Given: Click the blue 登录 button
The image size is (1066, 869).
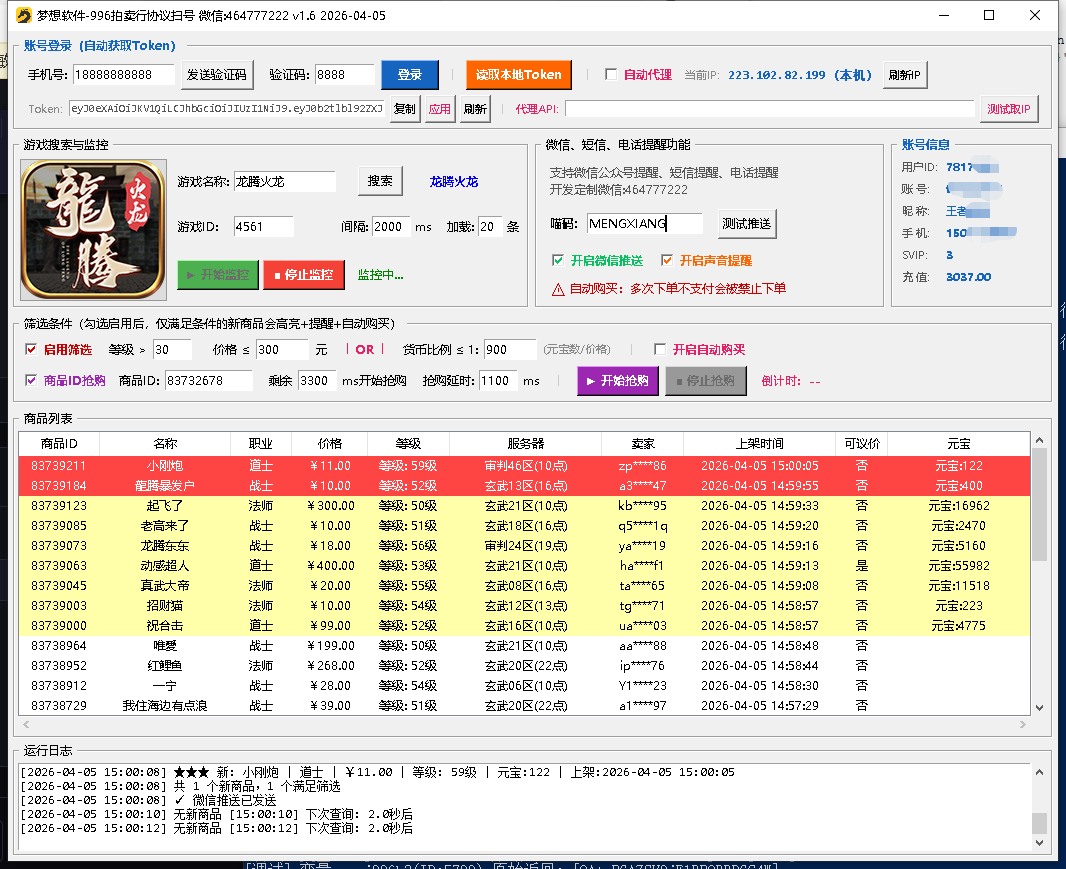Looking at the screenshot, I should tap(409, 75).
